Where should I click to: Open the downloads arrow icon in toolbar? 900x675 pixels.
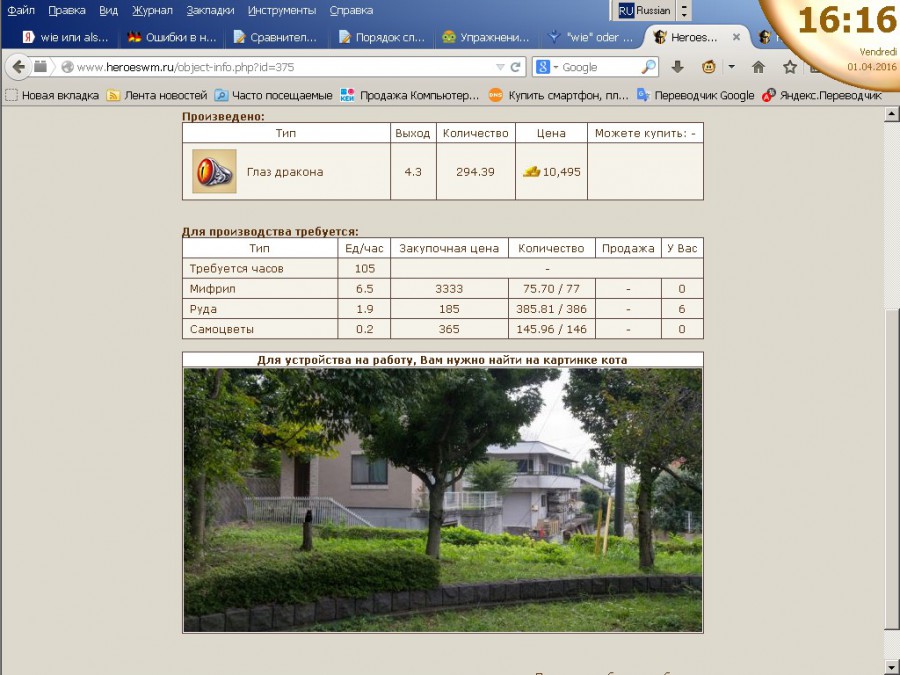click(677, 67)
